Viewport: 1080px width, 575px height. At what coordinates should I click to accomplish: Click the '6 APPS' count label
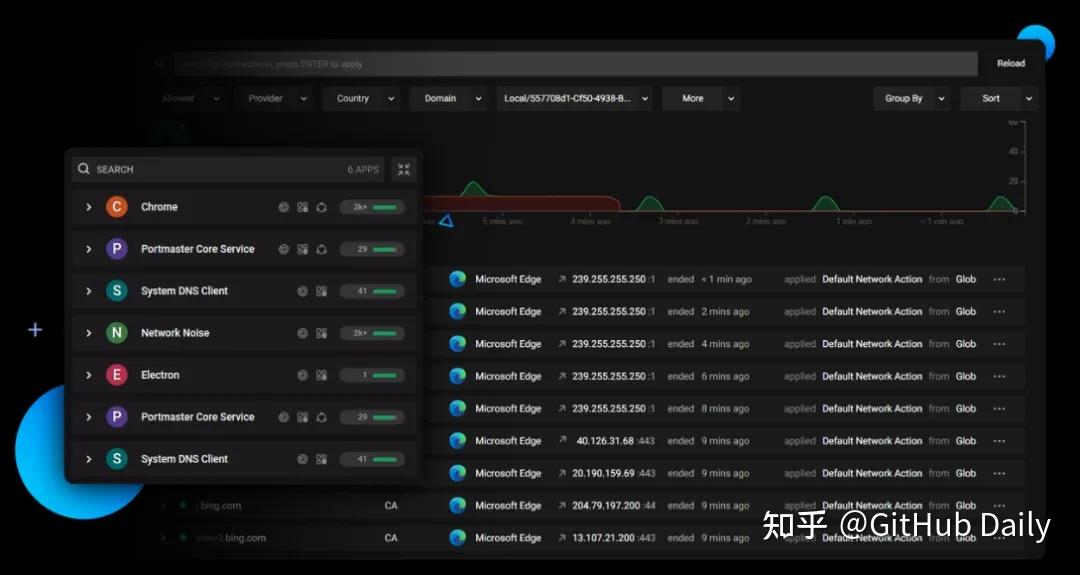pos(363,169)
